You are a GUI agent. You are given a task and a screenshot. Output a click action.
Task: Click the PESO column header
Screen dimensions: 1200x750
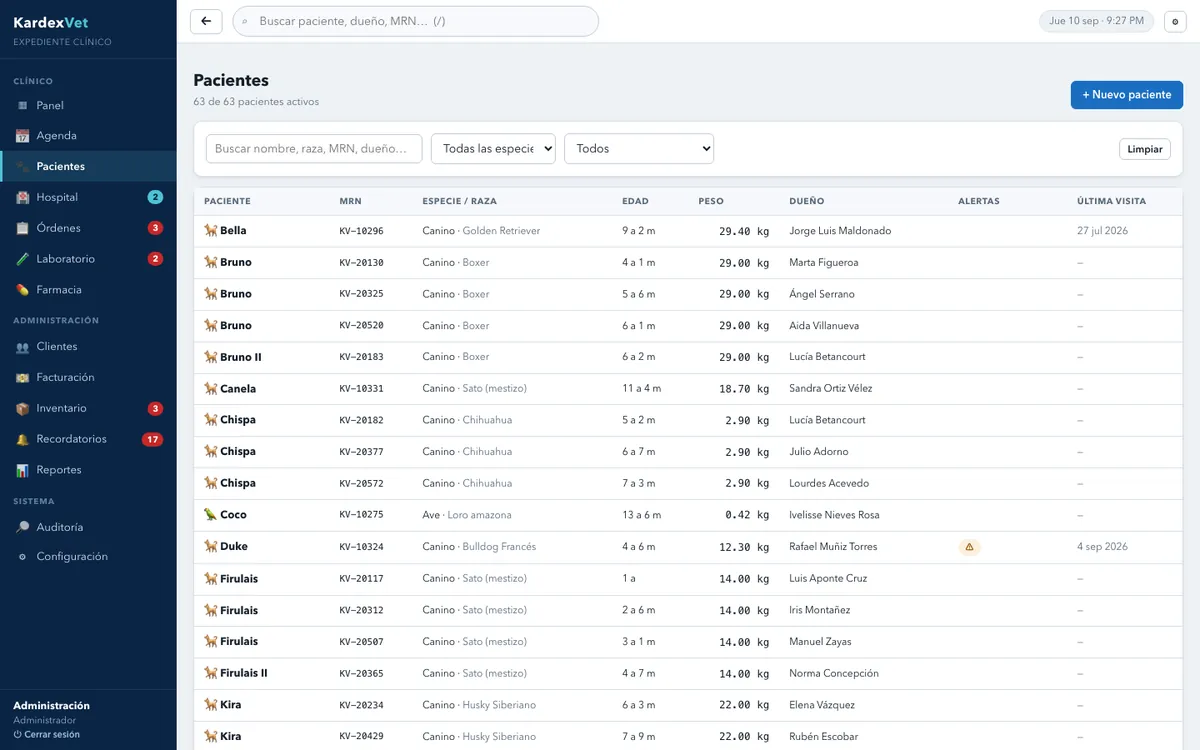point(711,202)
